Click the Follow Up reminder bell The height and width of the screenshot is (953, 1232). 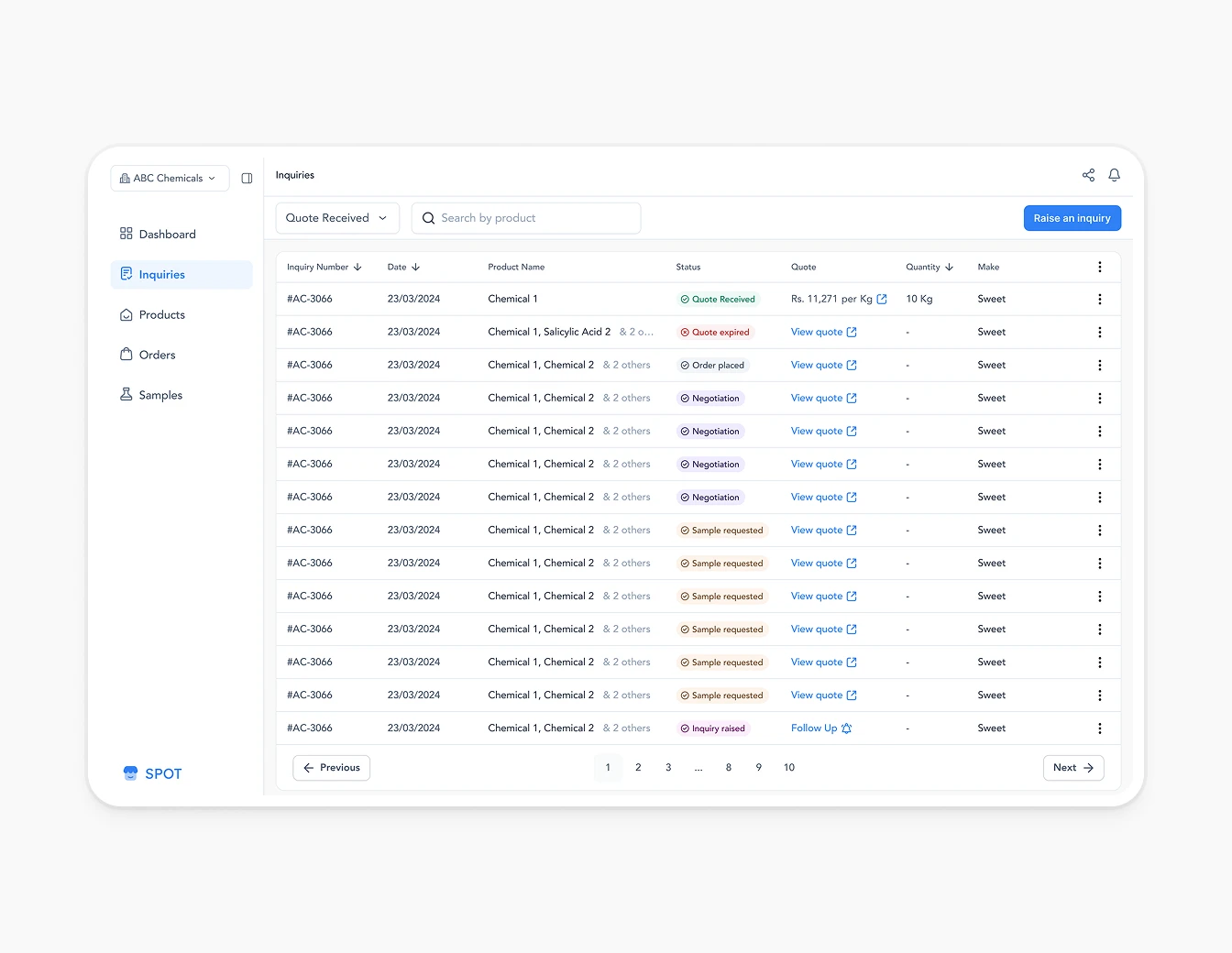point(846,728)
